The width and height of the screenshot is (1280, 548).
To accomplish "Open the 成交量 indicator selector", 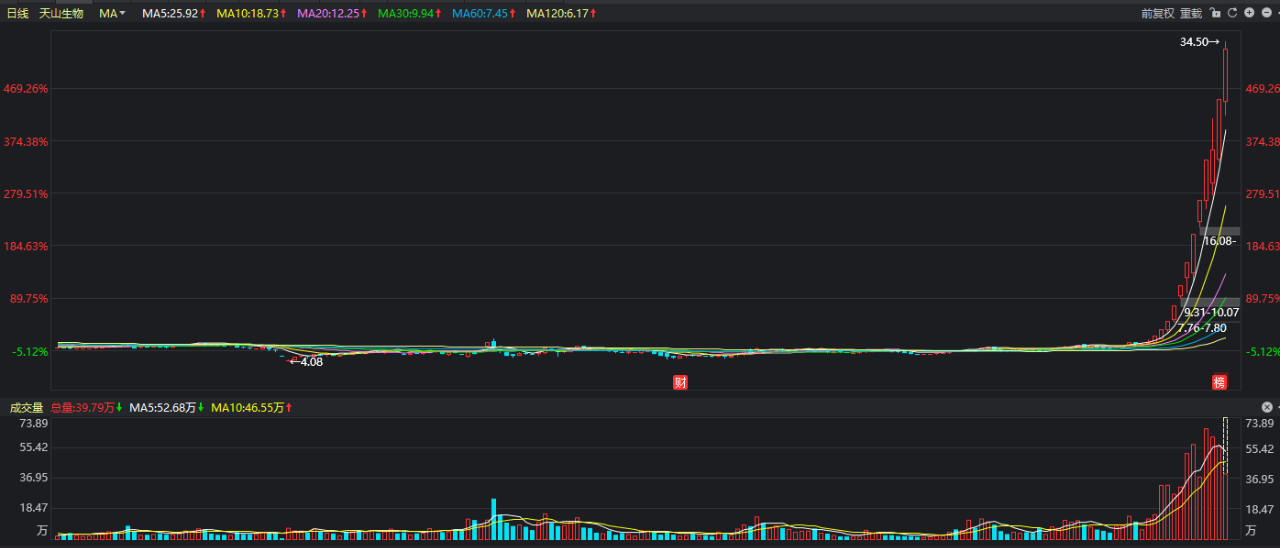I will pos(26,407).
